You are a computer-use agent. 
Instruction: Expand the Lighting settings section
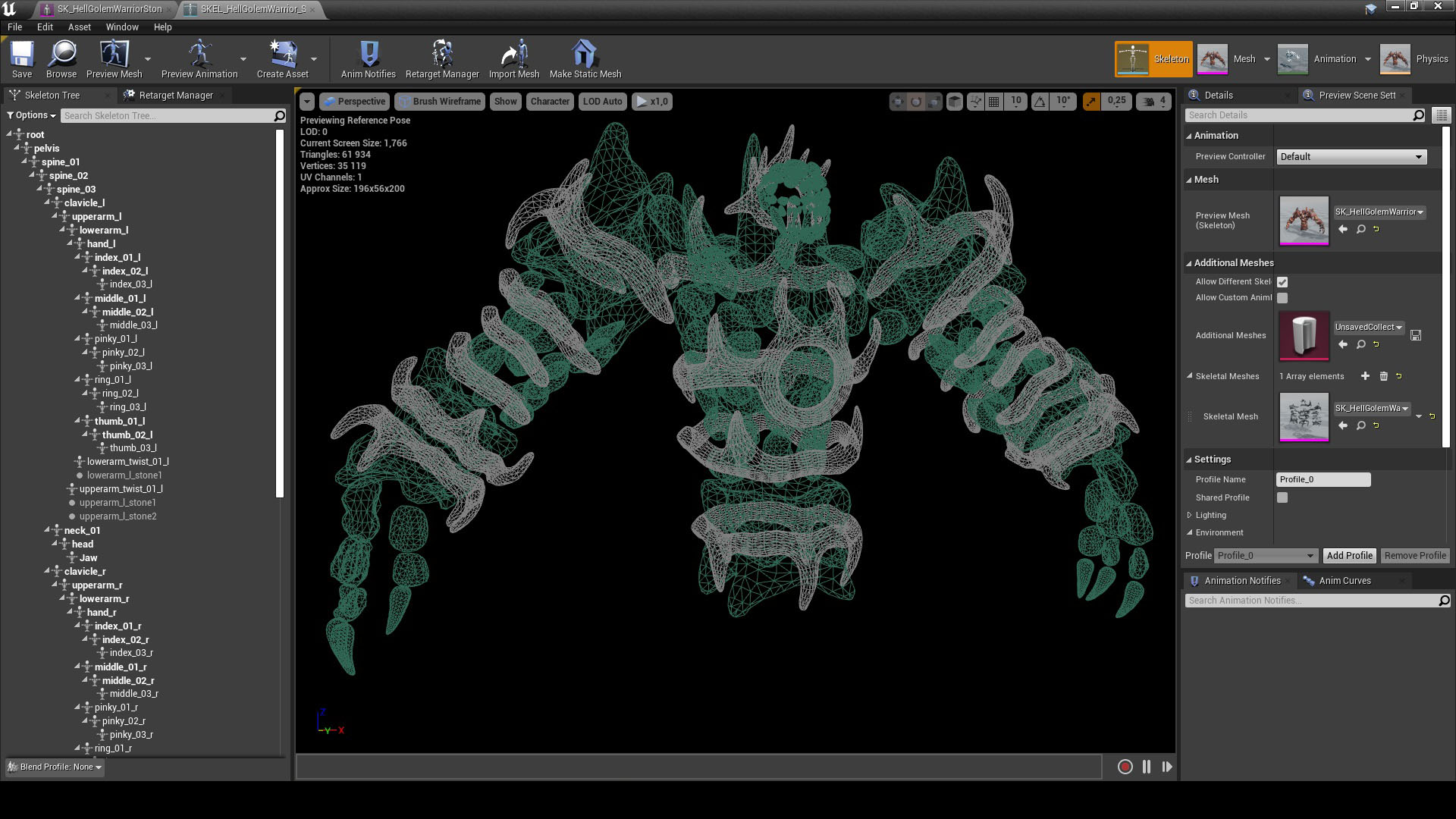tap(1190, 515)
